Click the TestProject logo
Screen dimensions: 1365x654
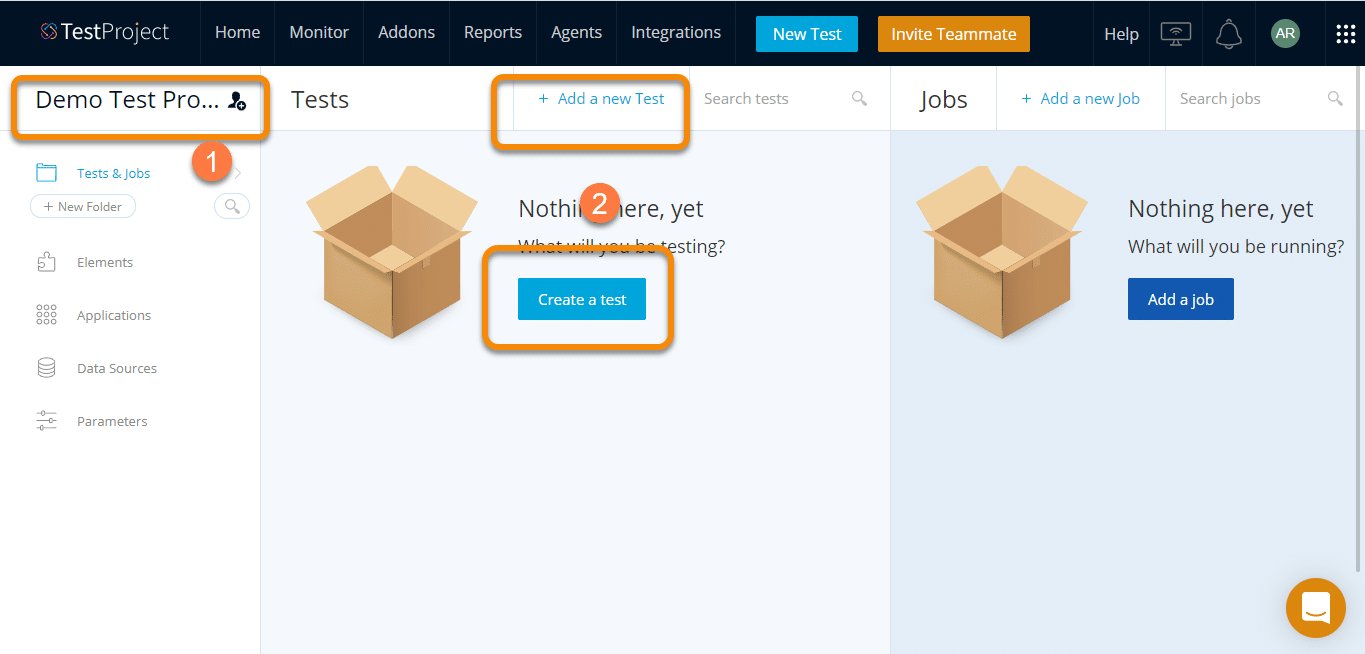coord(105,33)
